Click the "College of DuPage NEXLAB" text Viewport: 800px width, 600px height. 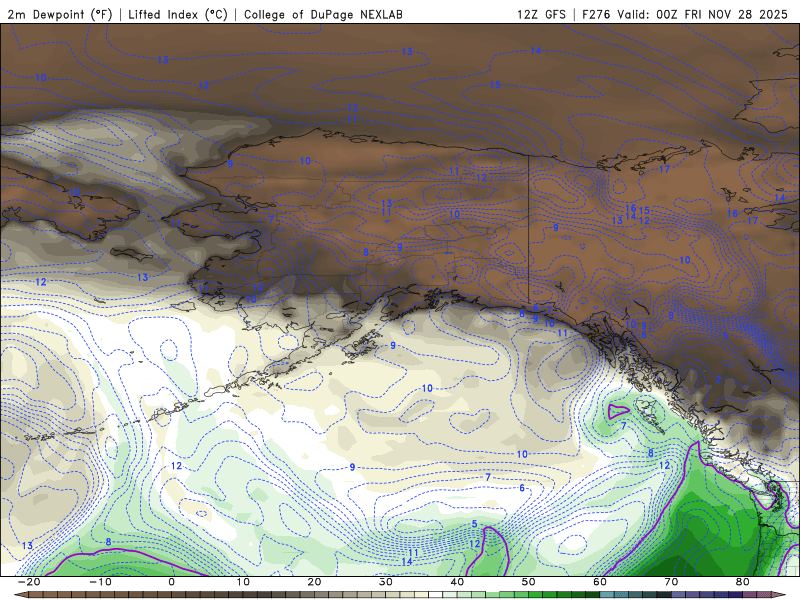[323, 14]
